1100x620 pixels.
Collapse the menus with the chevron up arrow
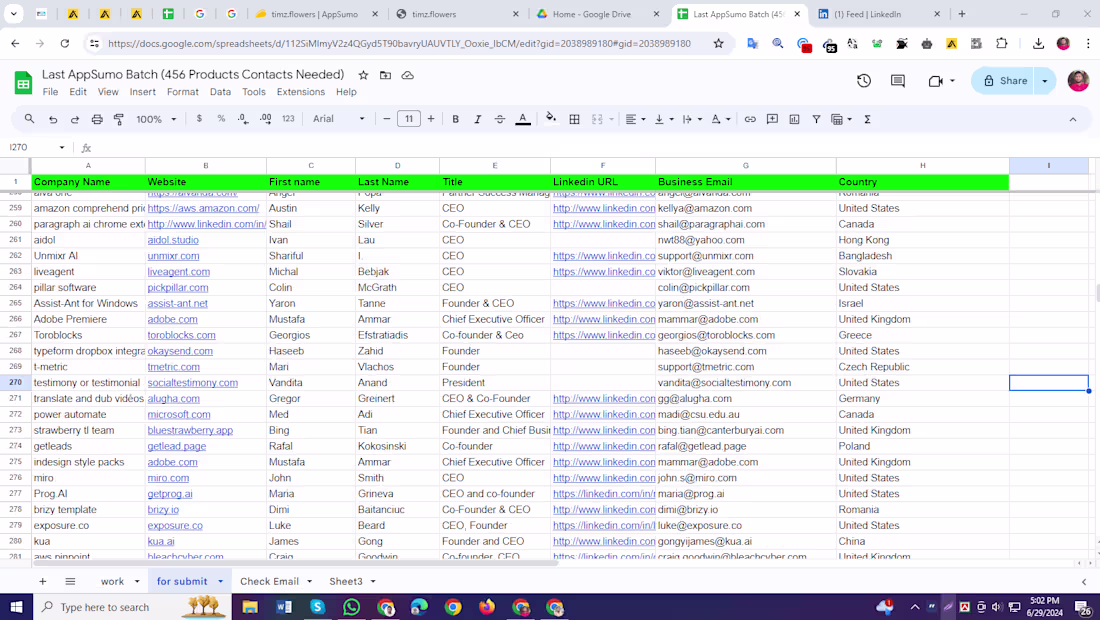[x=1073, y=119]
